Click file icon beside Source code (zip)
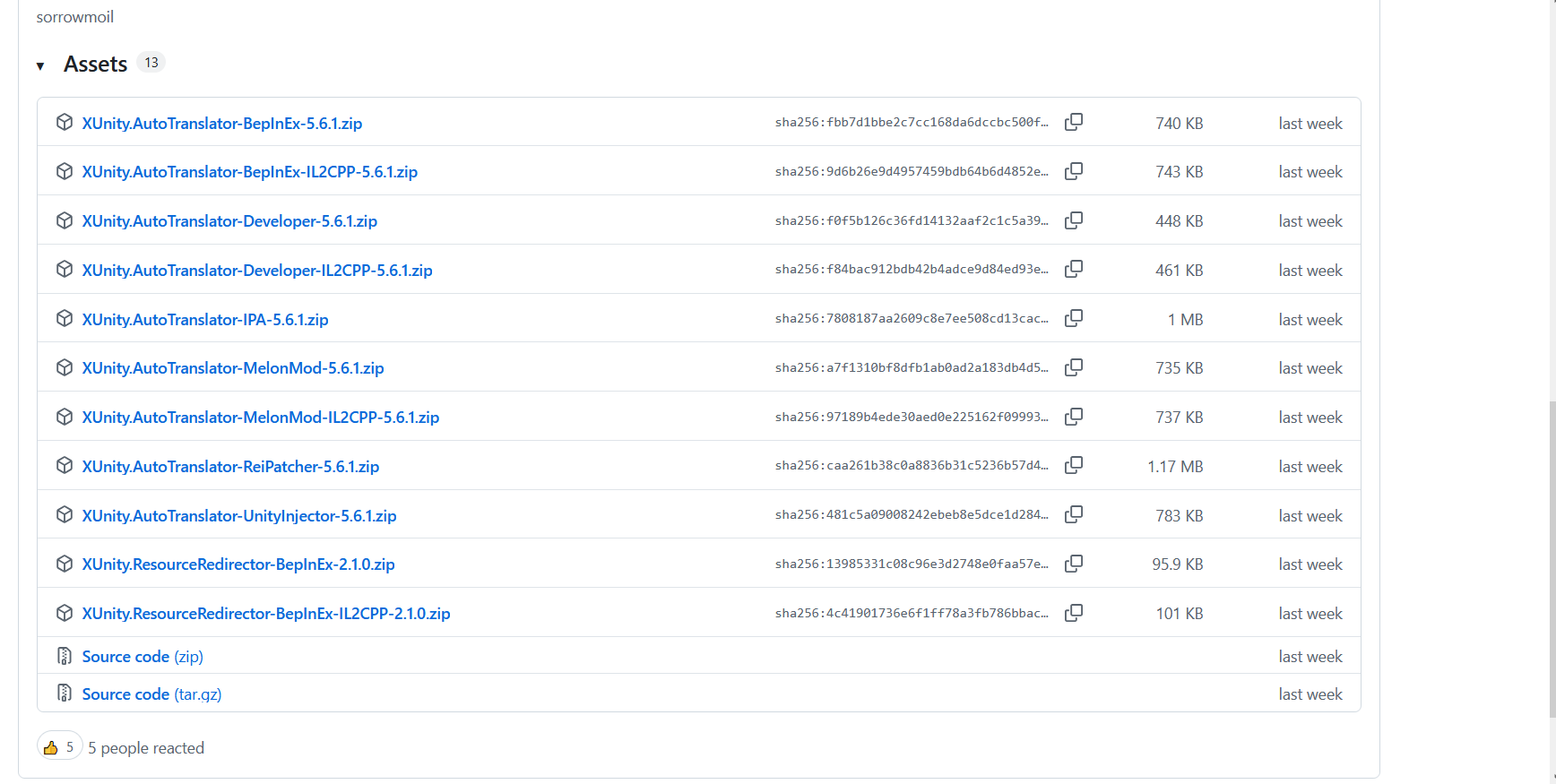The image size is (1556, 784). 65,656
